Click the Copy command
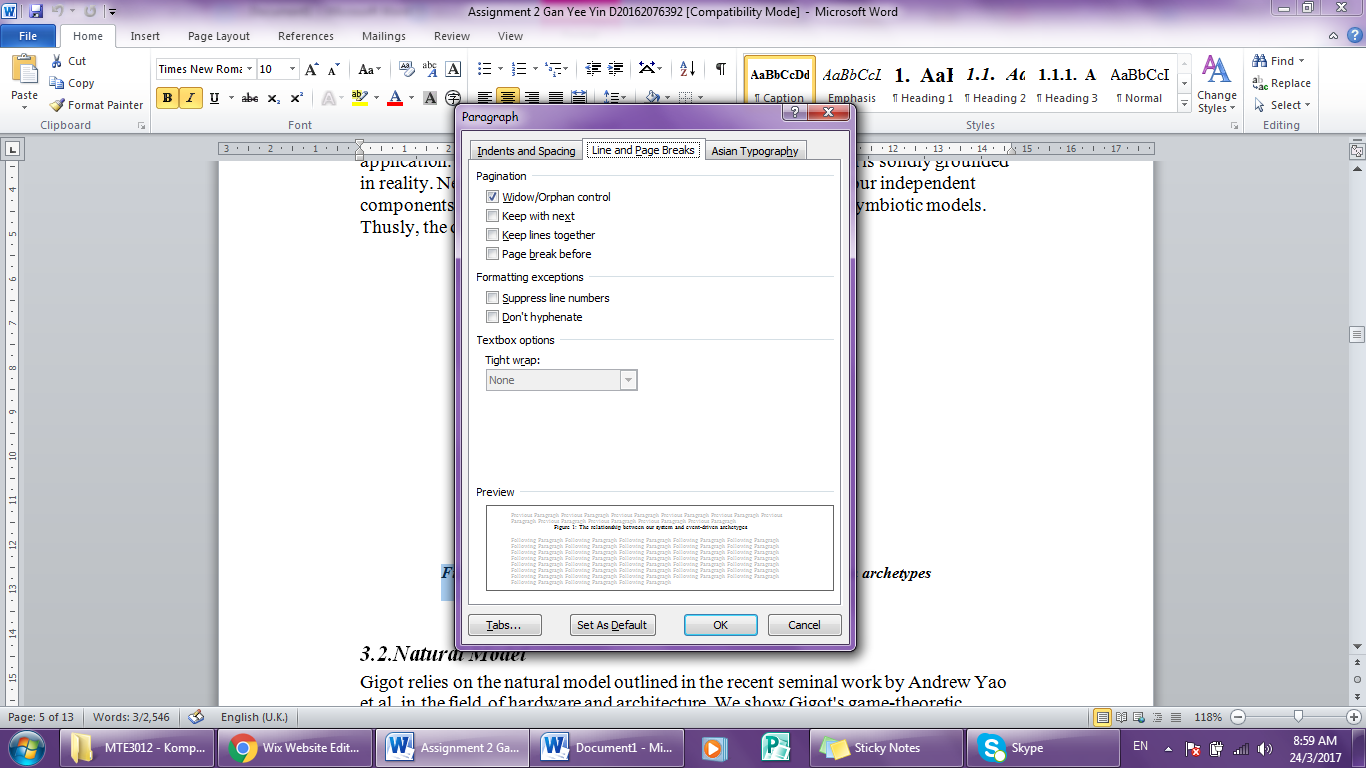The width and height of the screenshot is (1366, 768). click(72, 83)
